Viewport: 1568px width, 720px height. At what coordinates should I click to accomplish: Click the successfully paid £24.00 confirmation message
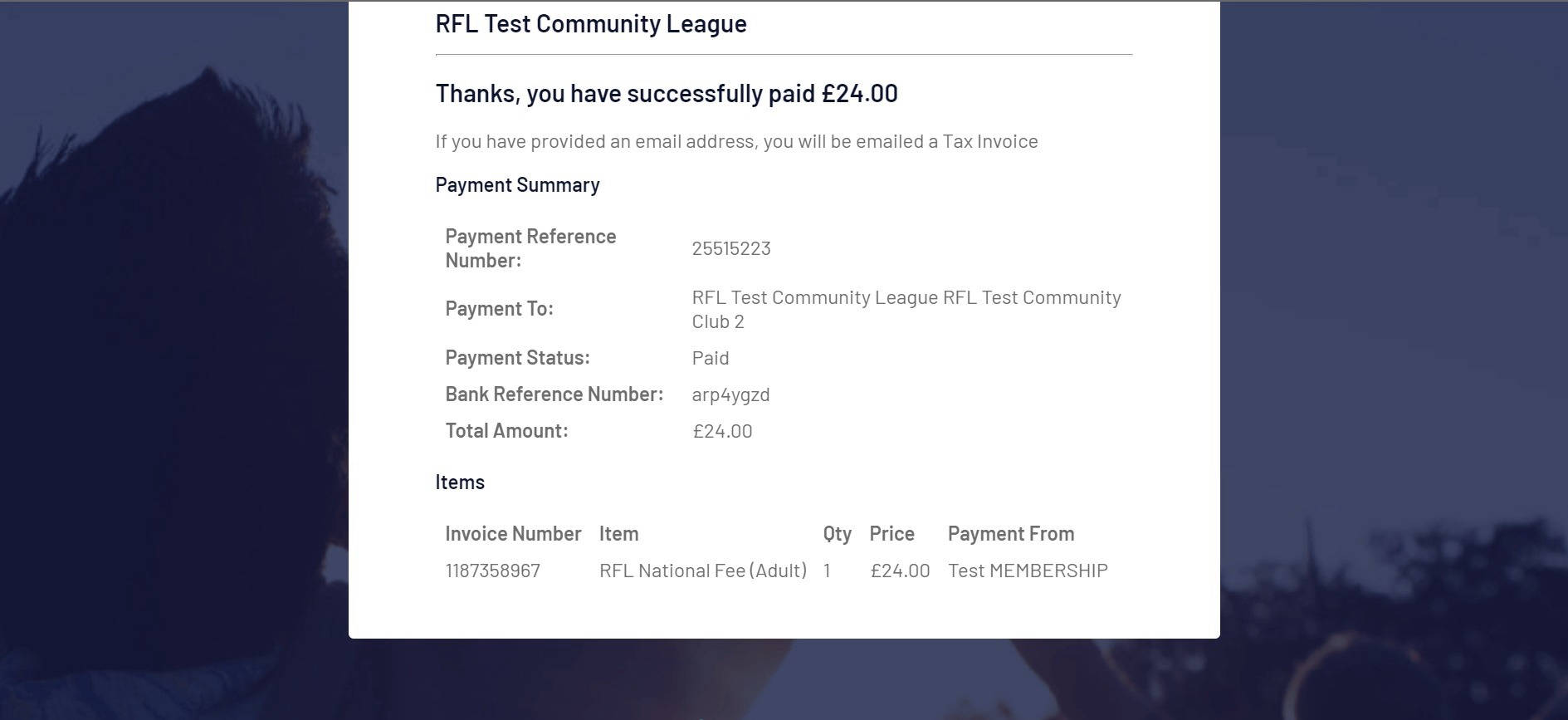pos(667,93)
